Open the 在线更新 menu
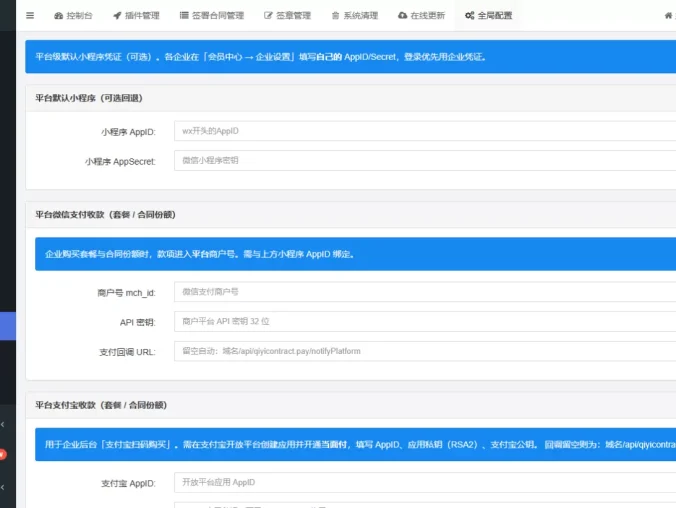Viewport: 676px width, 508px height. click(x=422, y=16)
